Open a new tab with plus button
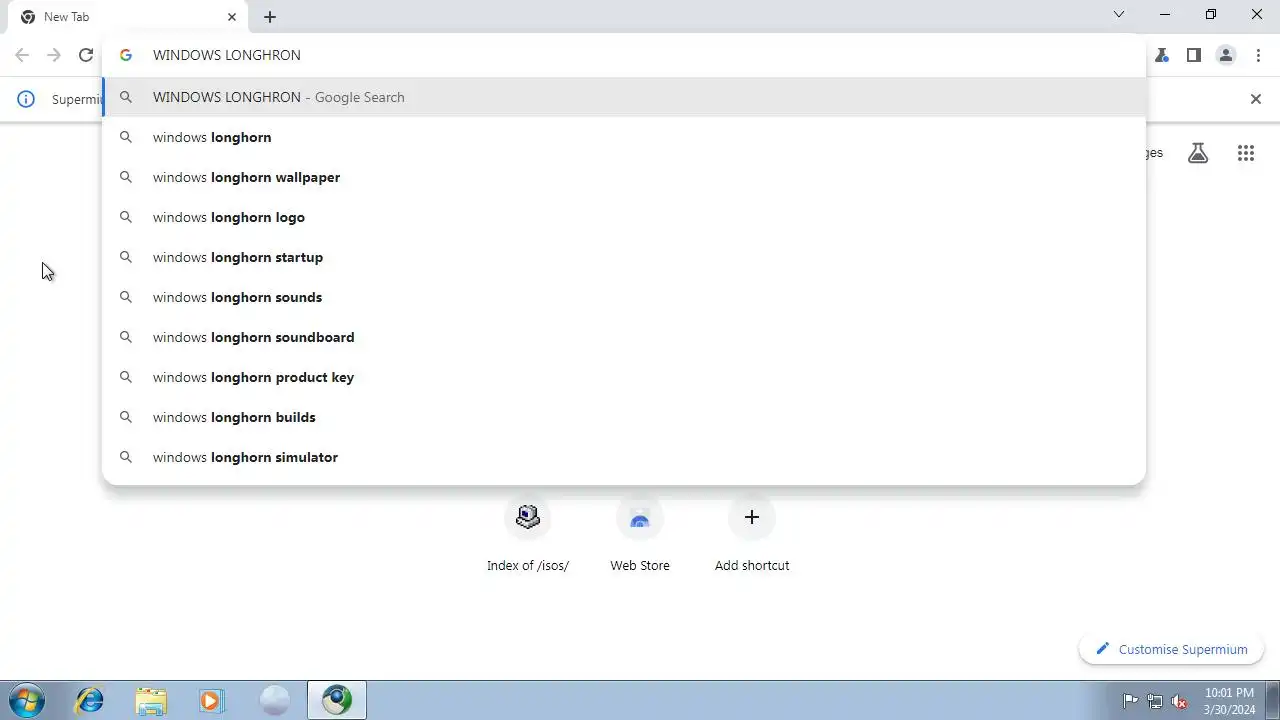This screenshot has width=1280, height=720. 270,17
